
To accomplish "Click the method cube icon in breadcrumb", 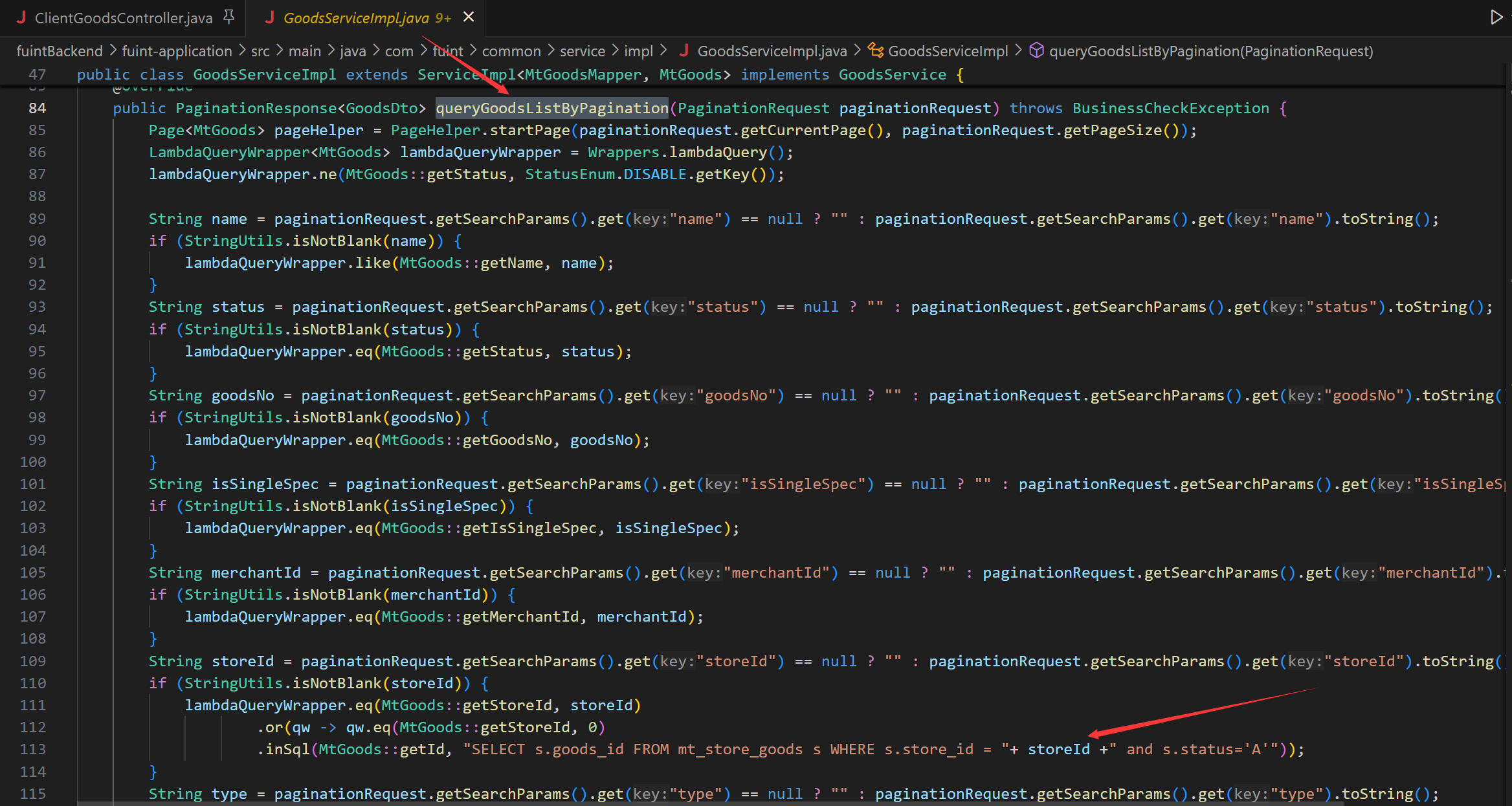I will pyautogui.click(x=1036, y=50).
